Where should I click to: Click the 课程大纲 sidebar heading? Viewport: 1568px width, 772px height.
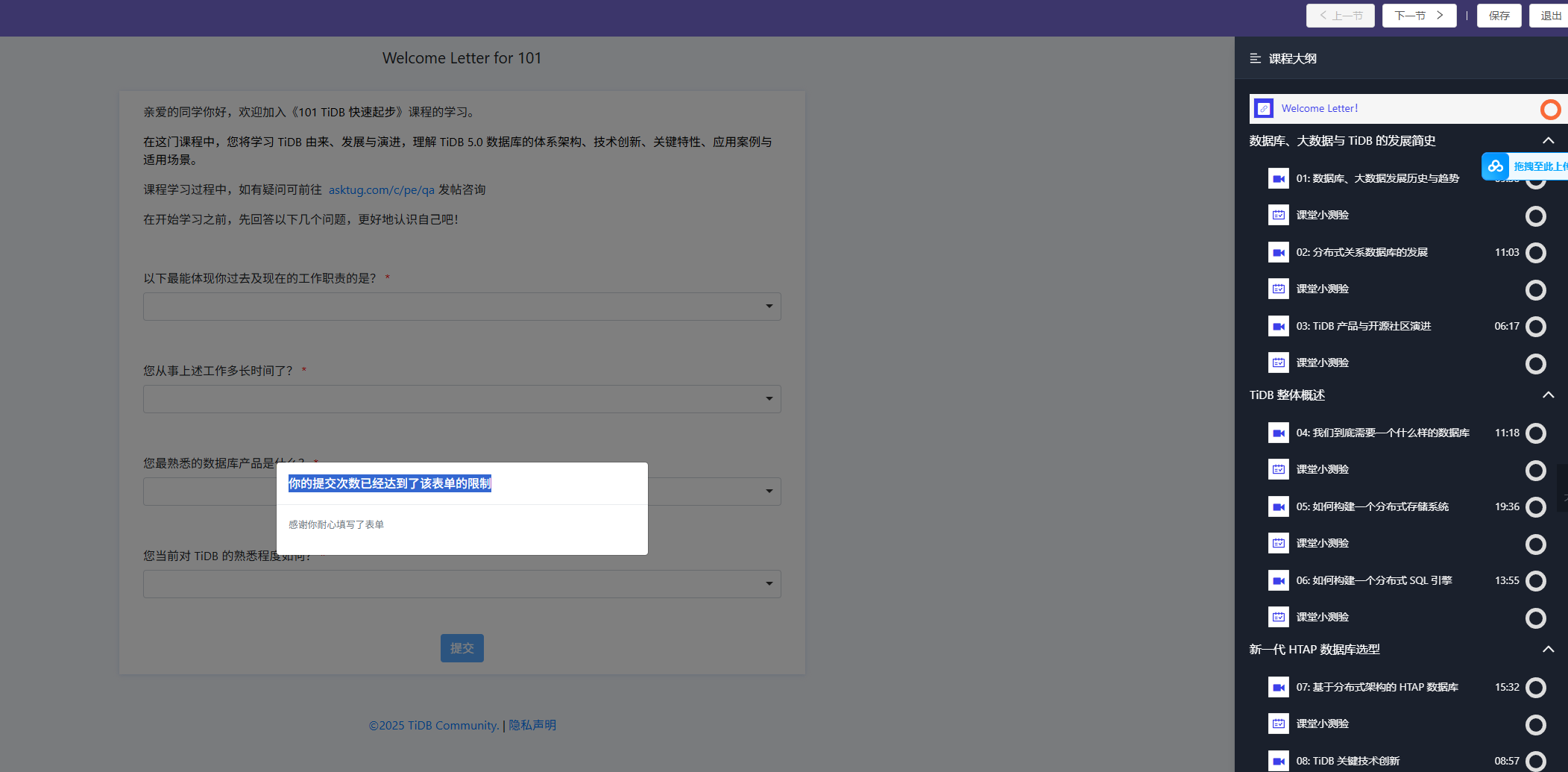1293,58
